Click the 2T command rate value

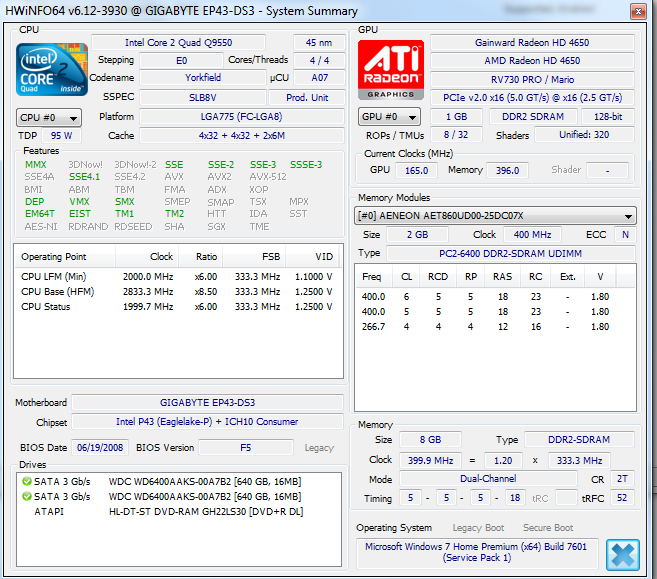622,479
